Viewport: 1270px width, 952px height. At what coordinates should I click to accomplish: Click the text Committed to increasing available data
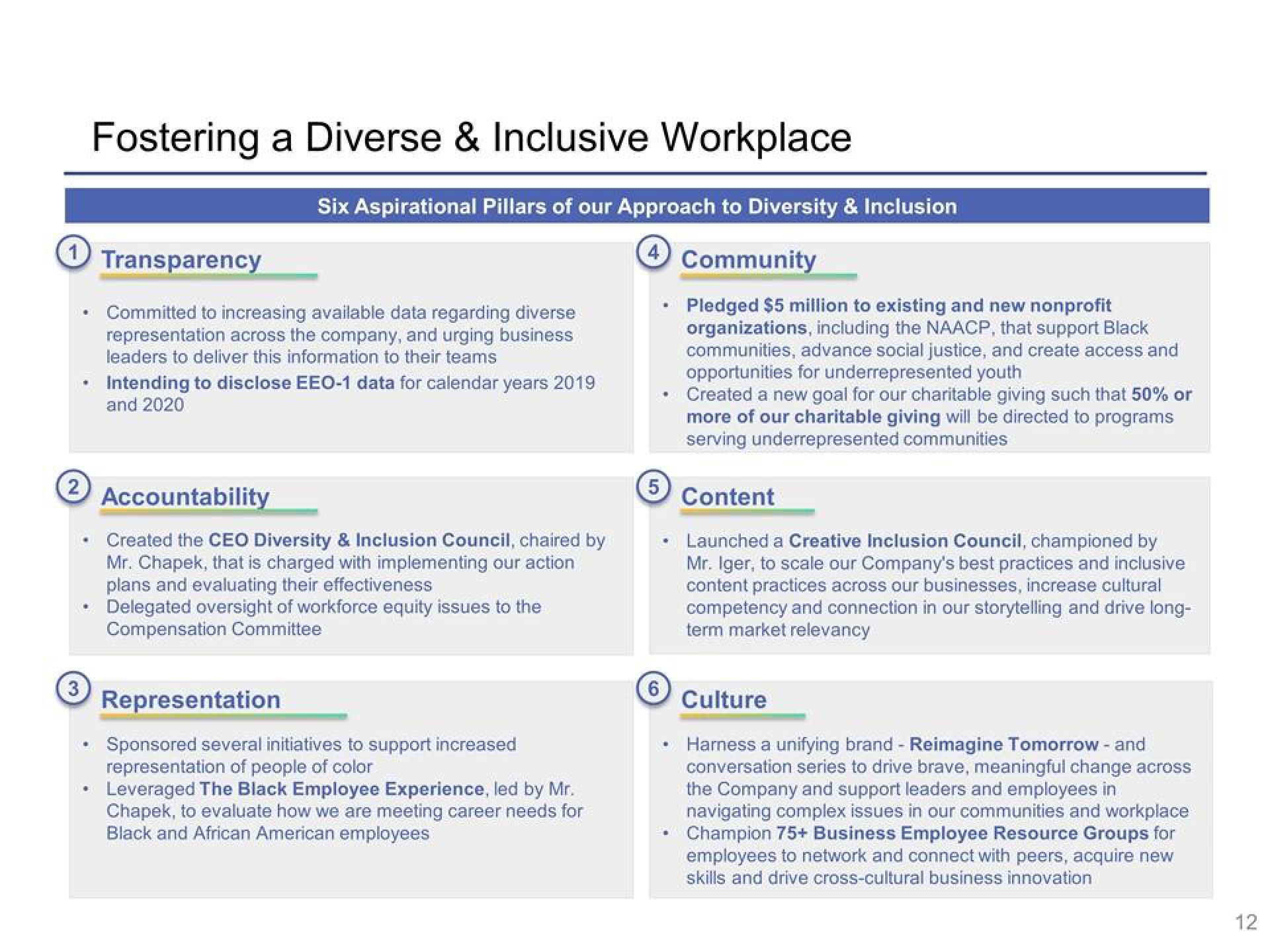(x=266, y=312)
